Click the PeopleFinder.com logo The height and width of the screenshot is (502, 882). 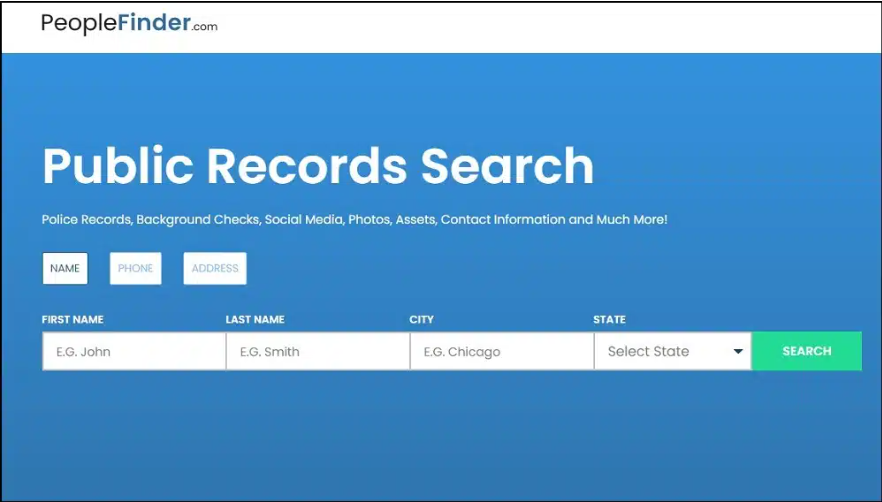(129, 24)
